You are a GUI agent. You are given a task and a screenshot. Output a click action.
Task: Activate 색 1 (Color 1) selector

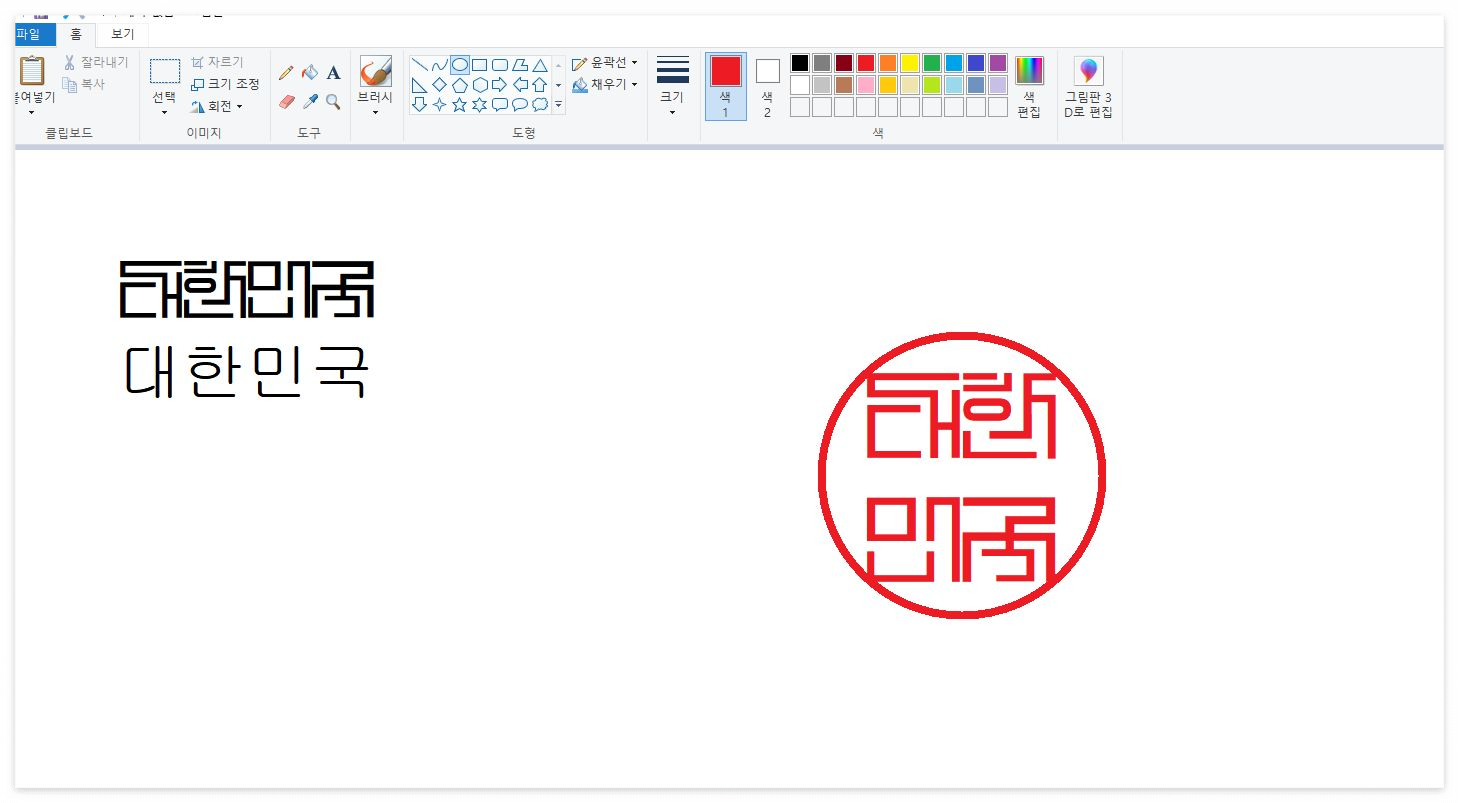725,87
